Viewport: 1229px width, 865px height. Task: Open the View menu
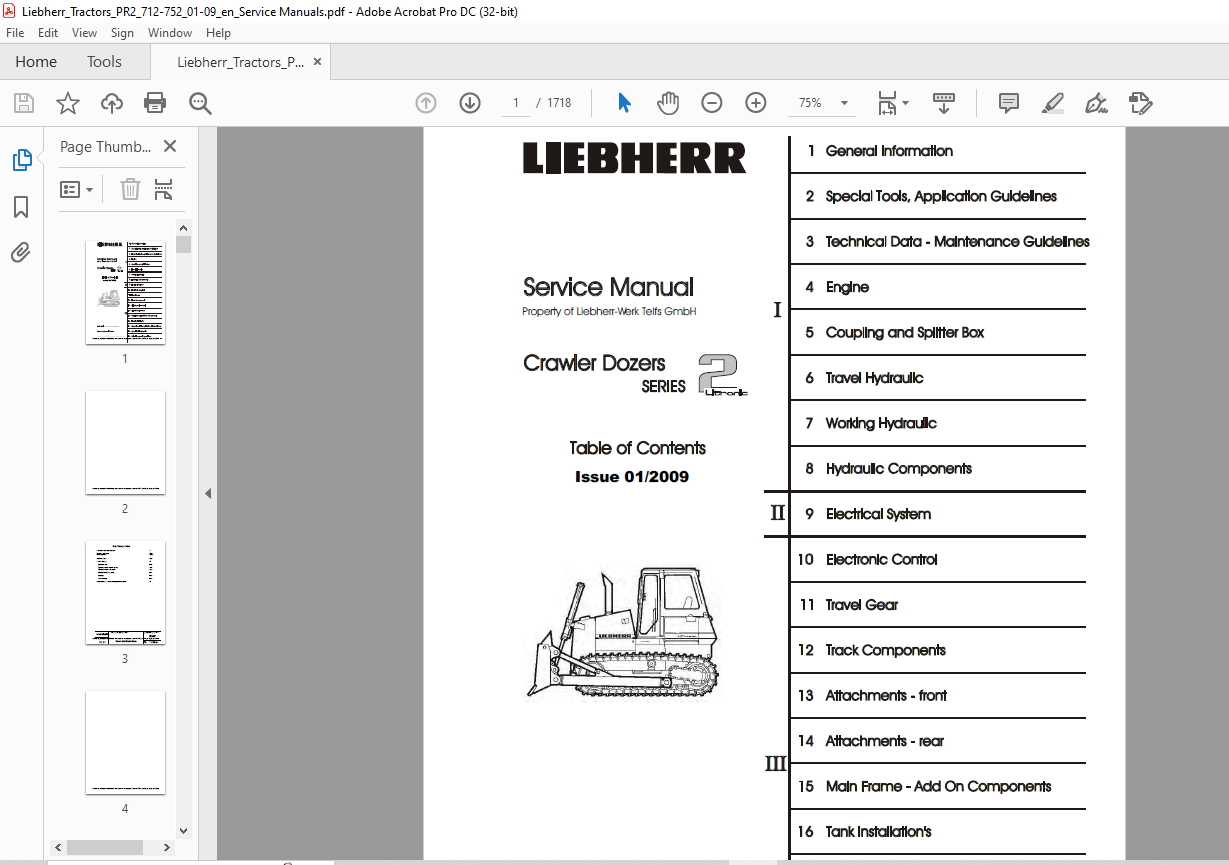[x=85, y=33]
